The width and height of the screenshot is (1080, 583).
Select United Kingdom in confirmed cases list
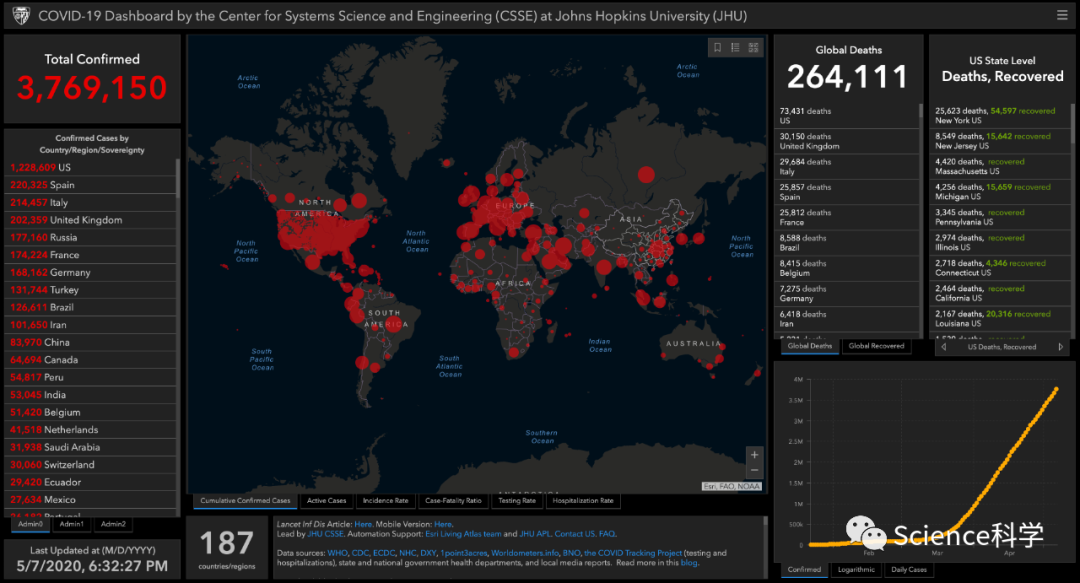90,220
